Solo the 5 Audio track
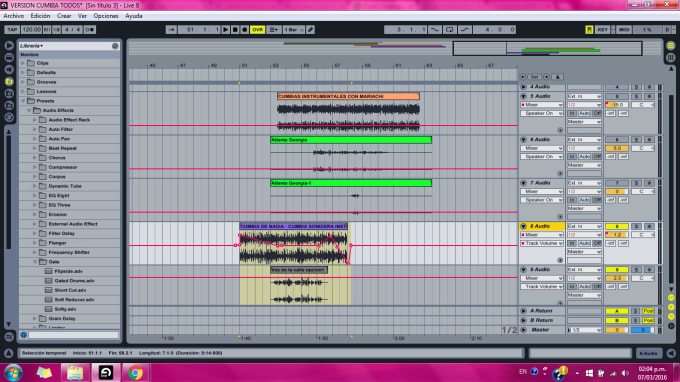This screenshot has height=382, width=680. click(636, 96)
